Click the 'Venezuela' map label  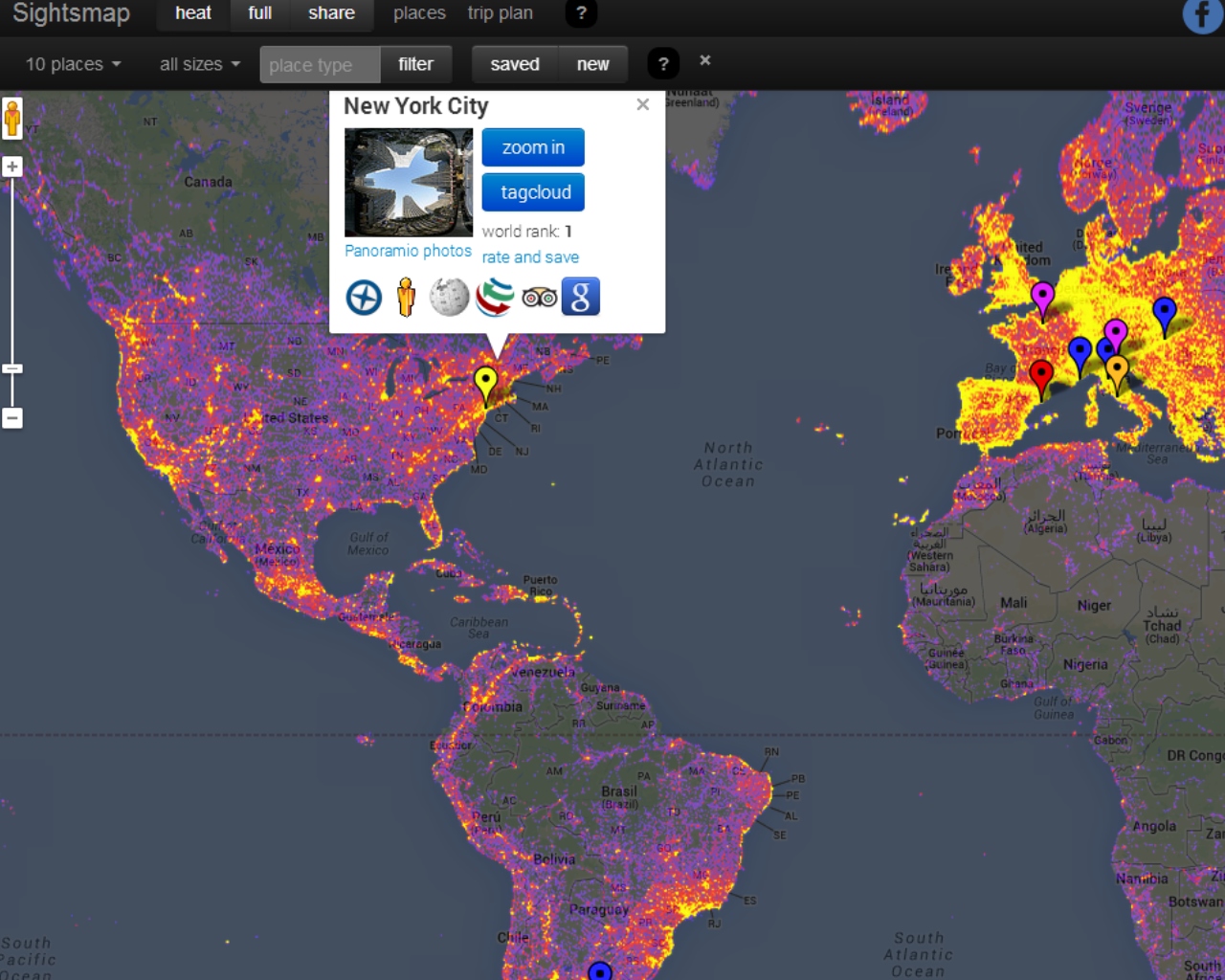coord(543,672)
